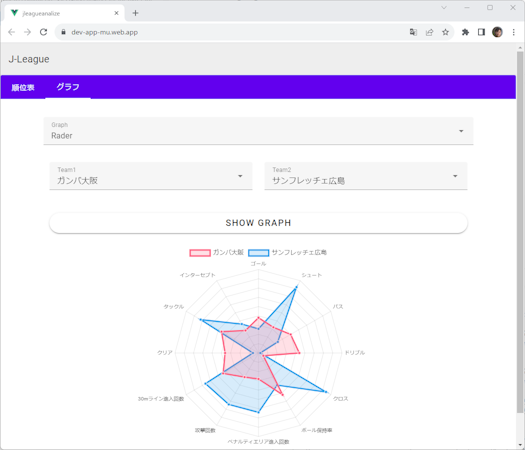Image resolution: width=525 pixels, height=450 pixels.
Task: Expand the Team2 dropdown
Action: 366,176
